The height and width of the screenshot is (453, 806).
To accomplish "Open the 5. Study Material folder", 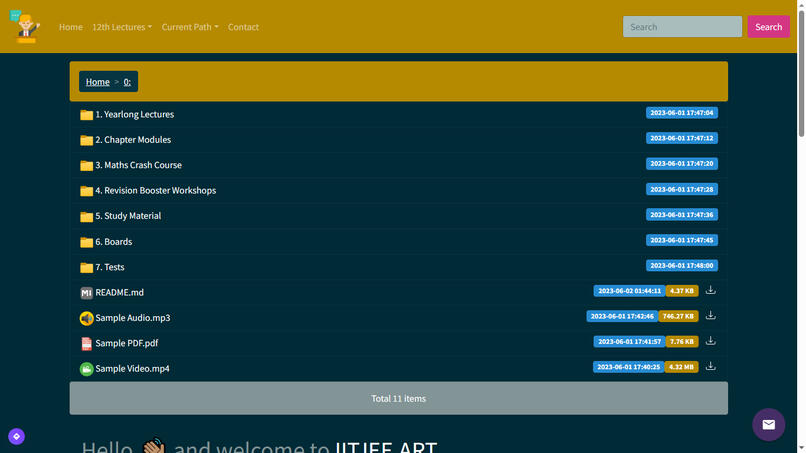I will pyautogui.click(x=128, y=216).
